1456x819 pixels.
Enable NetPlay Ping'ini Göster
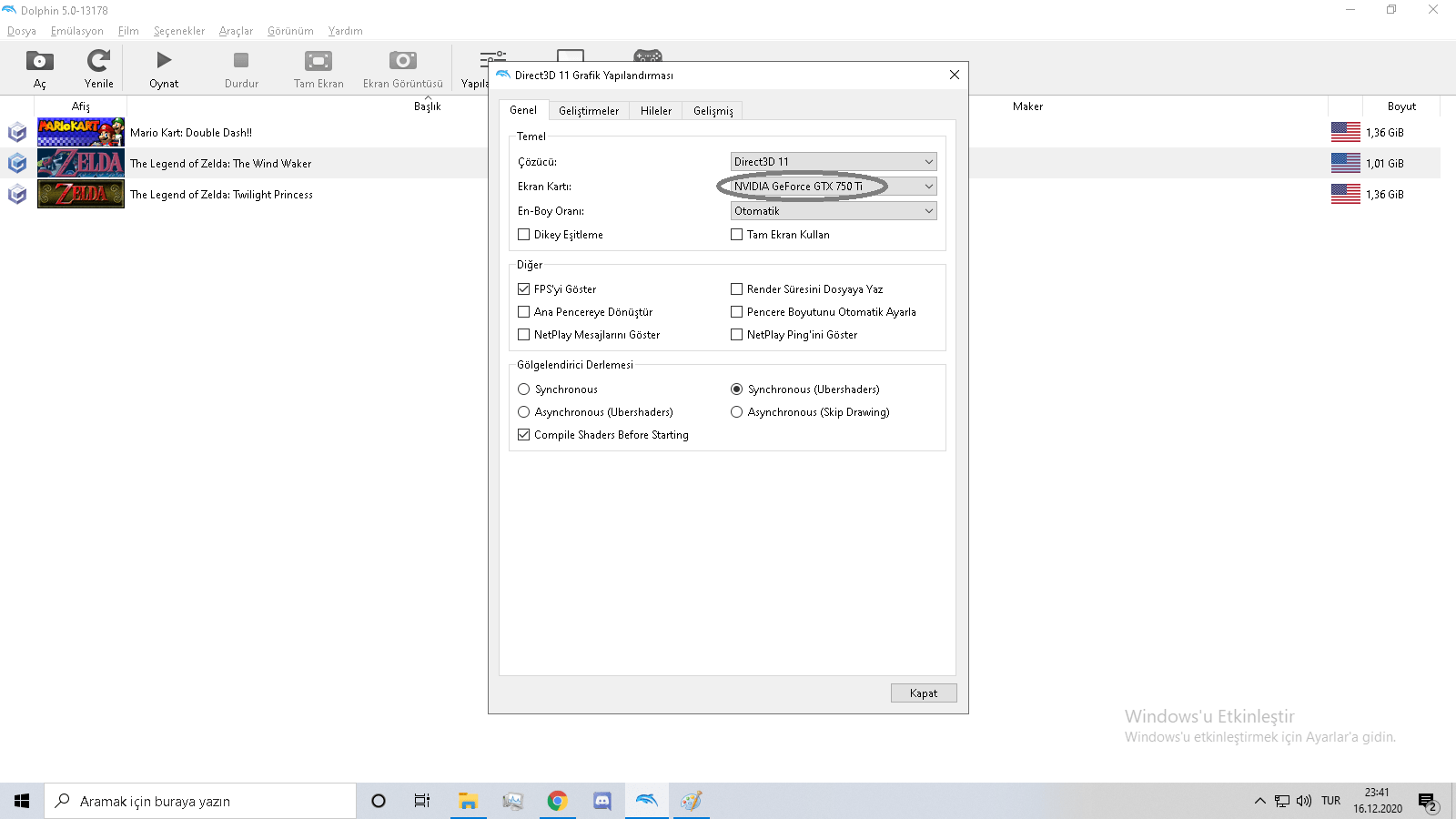pyautogui.click(x=737, y=335)
